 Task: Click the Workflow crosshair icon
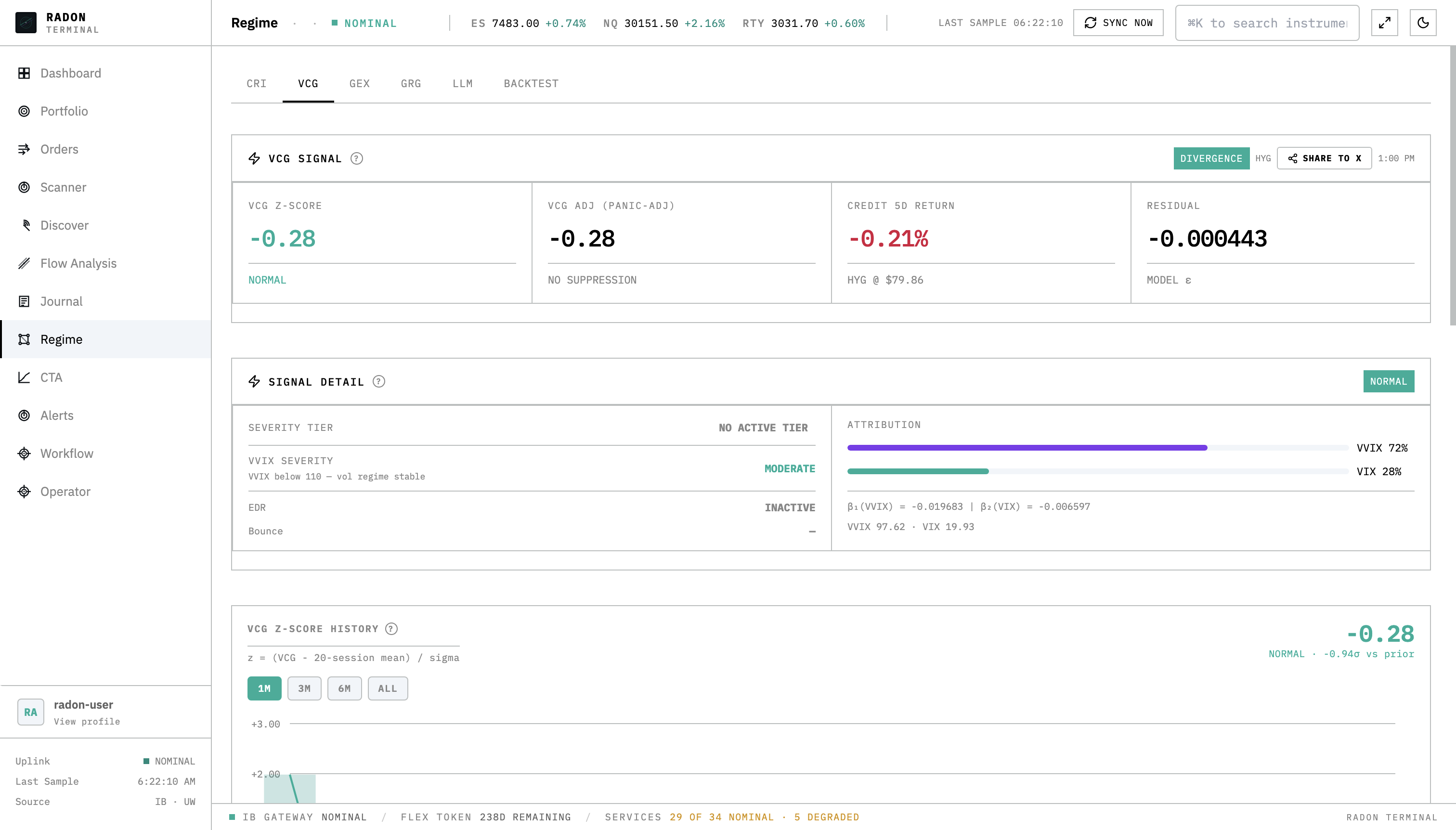24,454
